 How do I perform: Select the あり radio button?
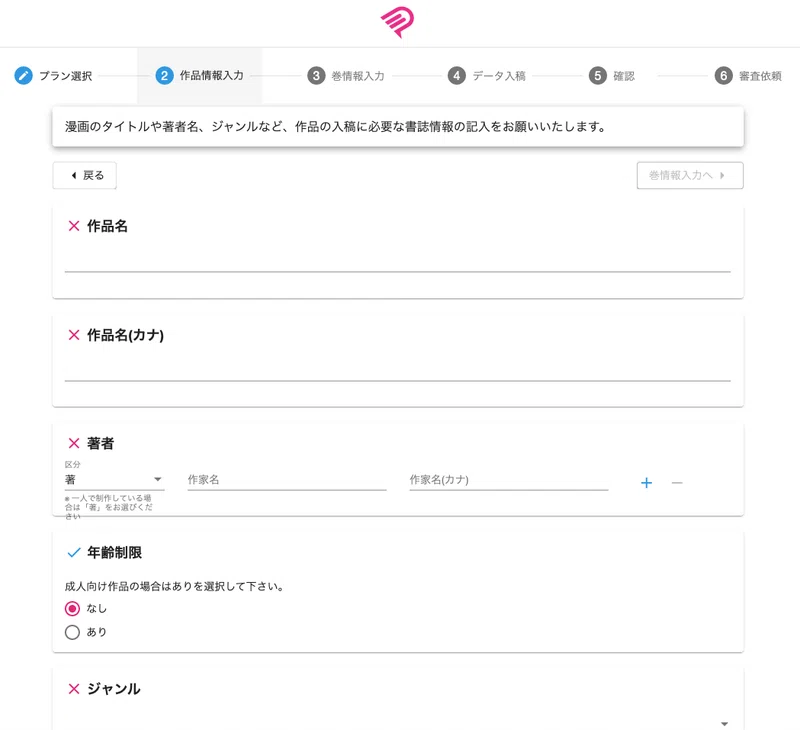pyautogui.click(x=72, y=632)
